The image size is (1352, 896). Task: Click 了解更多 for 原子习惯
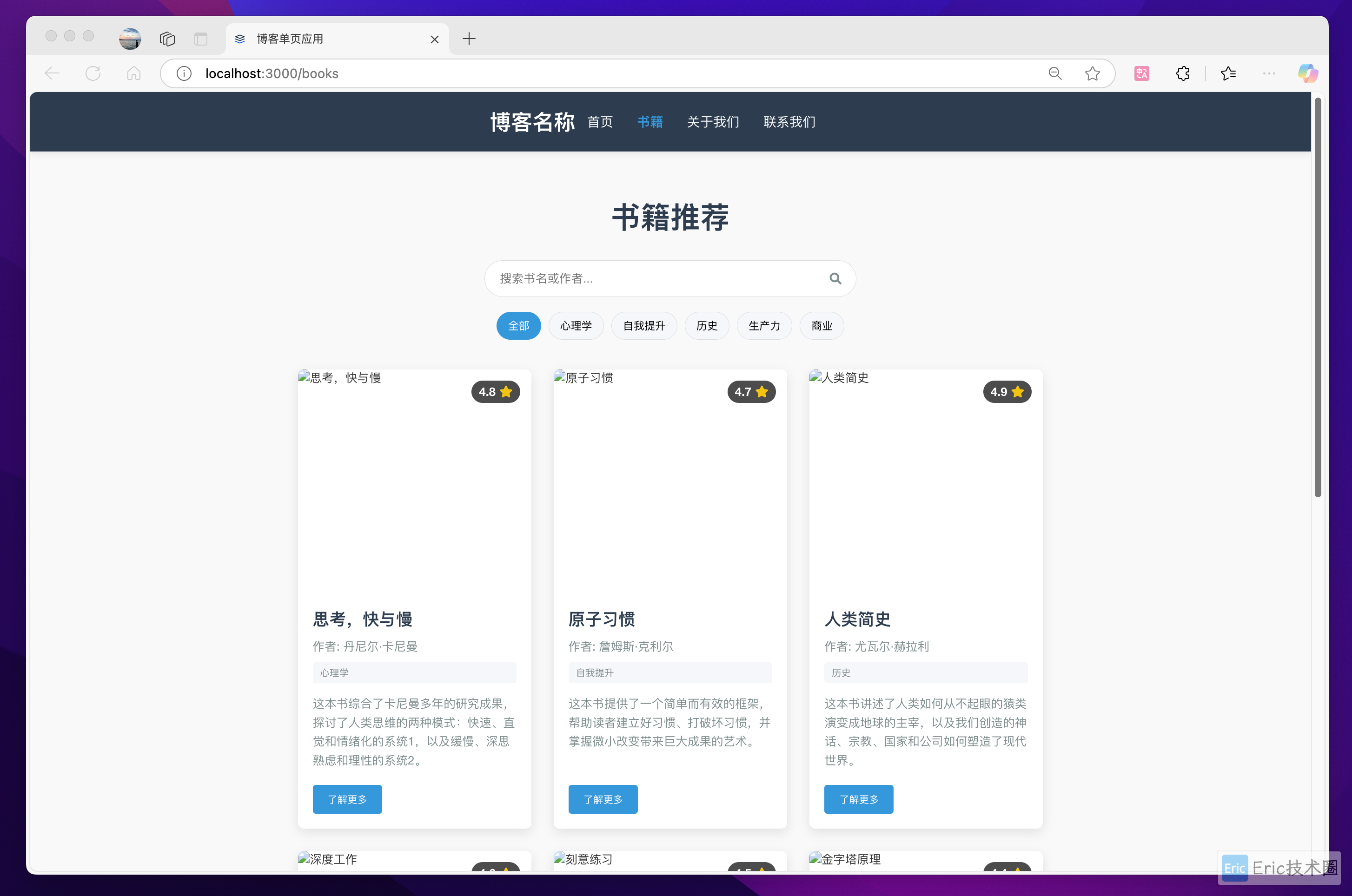(603, 799)
